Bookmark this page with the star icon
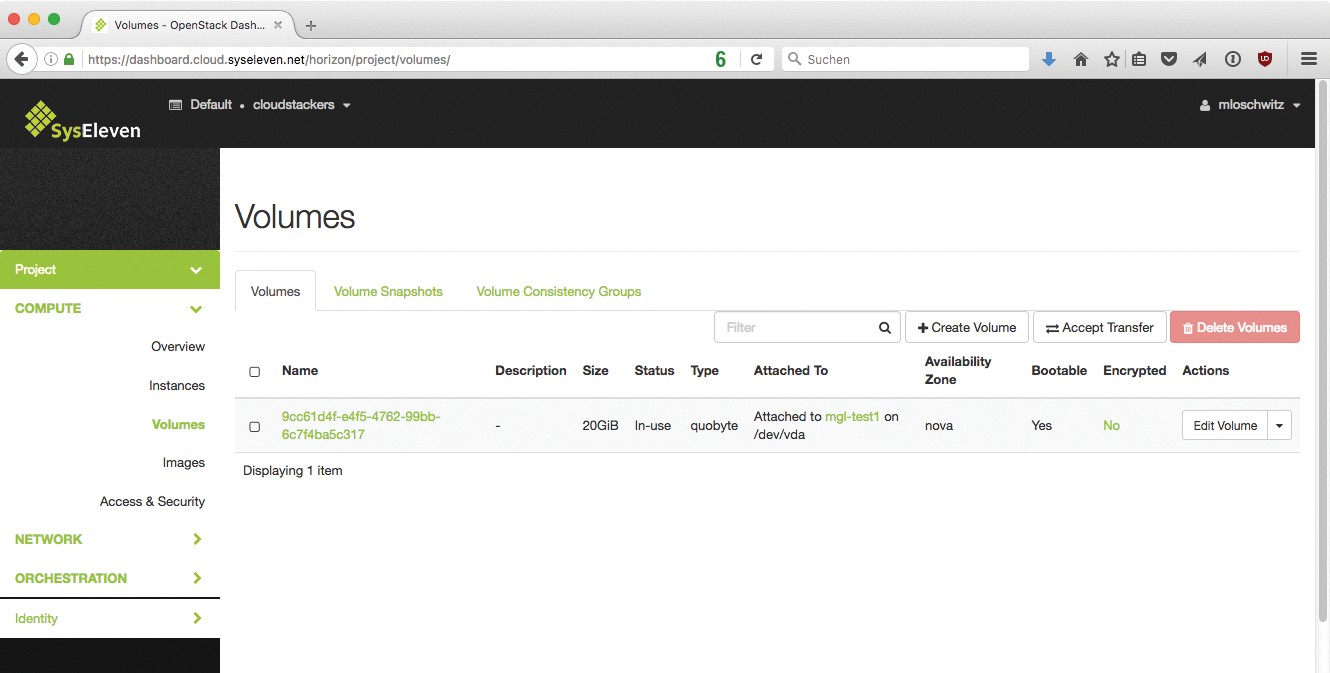 1111,60
